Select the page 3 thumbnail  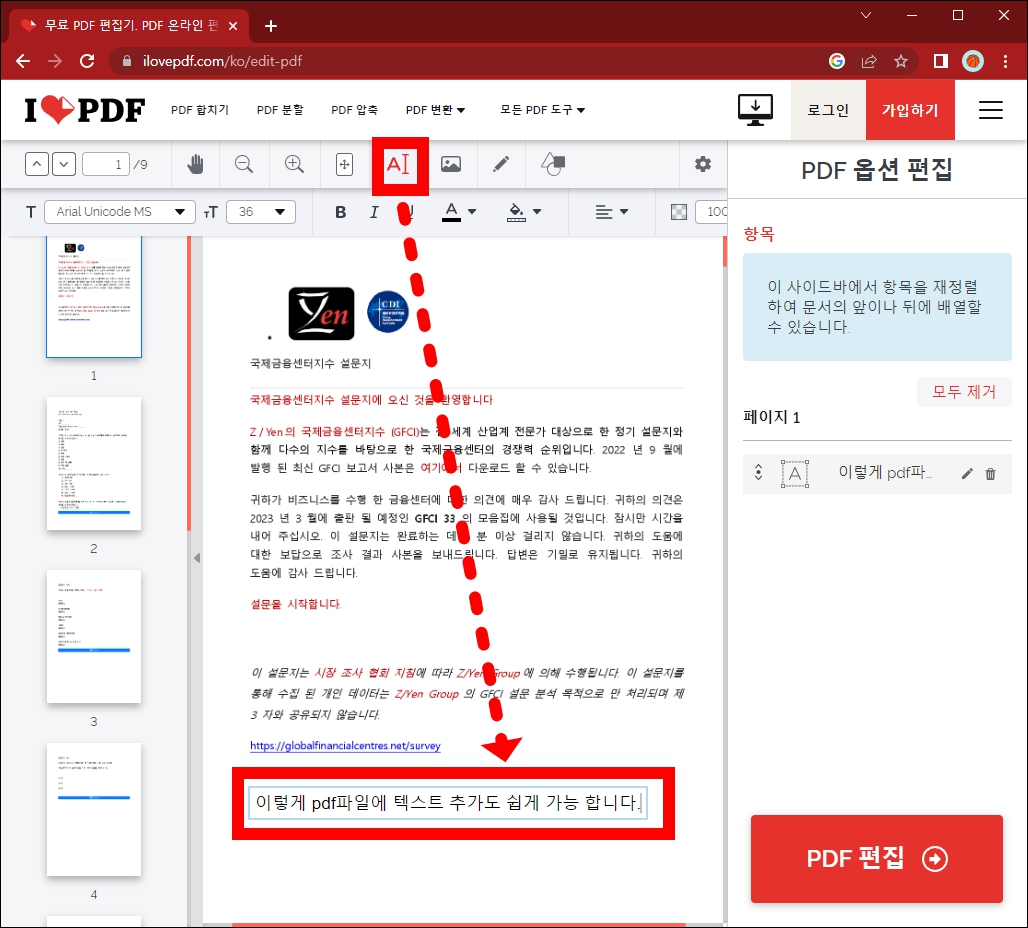coord(94,636)
